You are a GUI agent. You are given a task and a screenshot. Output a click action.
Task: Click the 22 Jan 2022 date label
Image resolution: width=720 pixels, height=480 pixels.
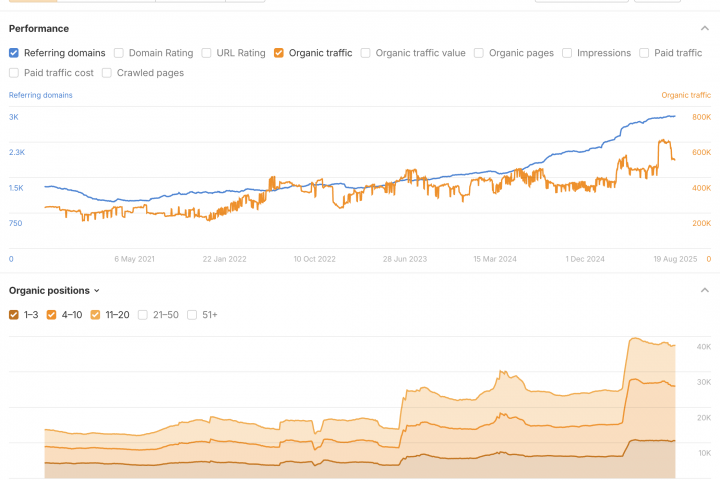(x=225, y=259)
